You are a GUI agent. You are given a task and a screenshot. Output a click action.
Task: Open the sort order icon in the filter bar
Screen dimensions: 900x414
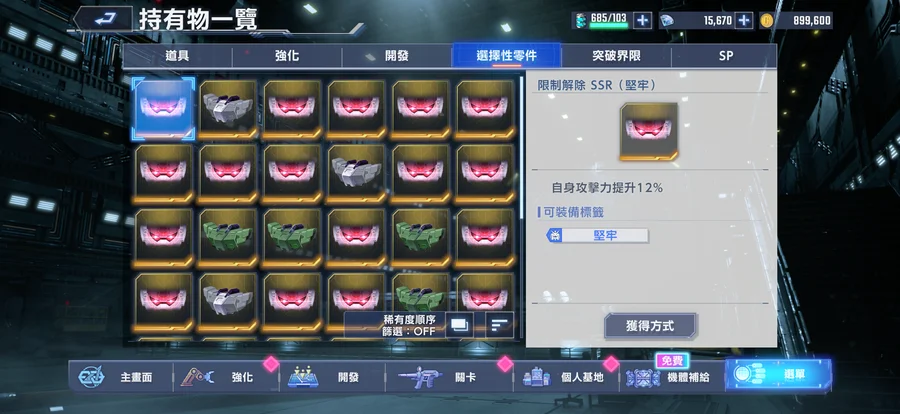pyautogui.click(x=499, y=325)
